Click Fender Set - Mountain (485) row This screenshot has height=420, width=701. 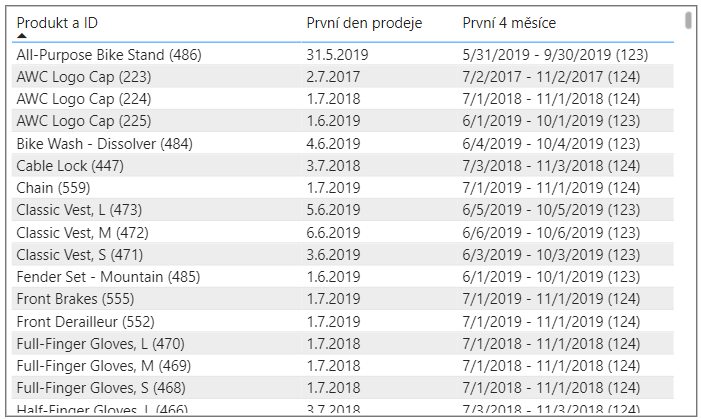[343, 276]
